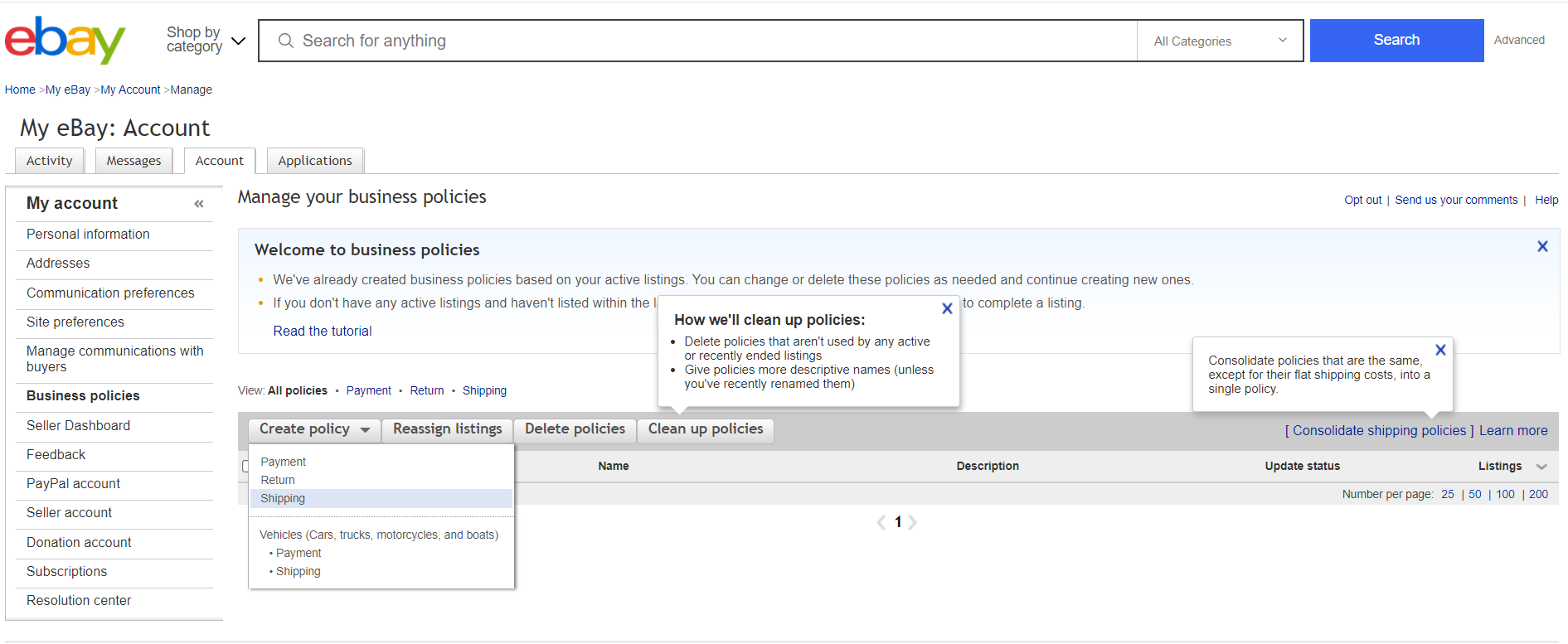Image resolution: width=1568 pixels, height=644 pixels.
Task: Open PayPal account in sidebar
Action: pyautogui.click(x=73, y=484)
